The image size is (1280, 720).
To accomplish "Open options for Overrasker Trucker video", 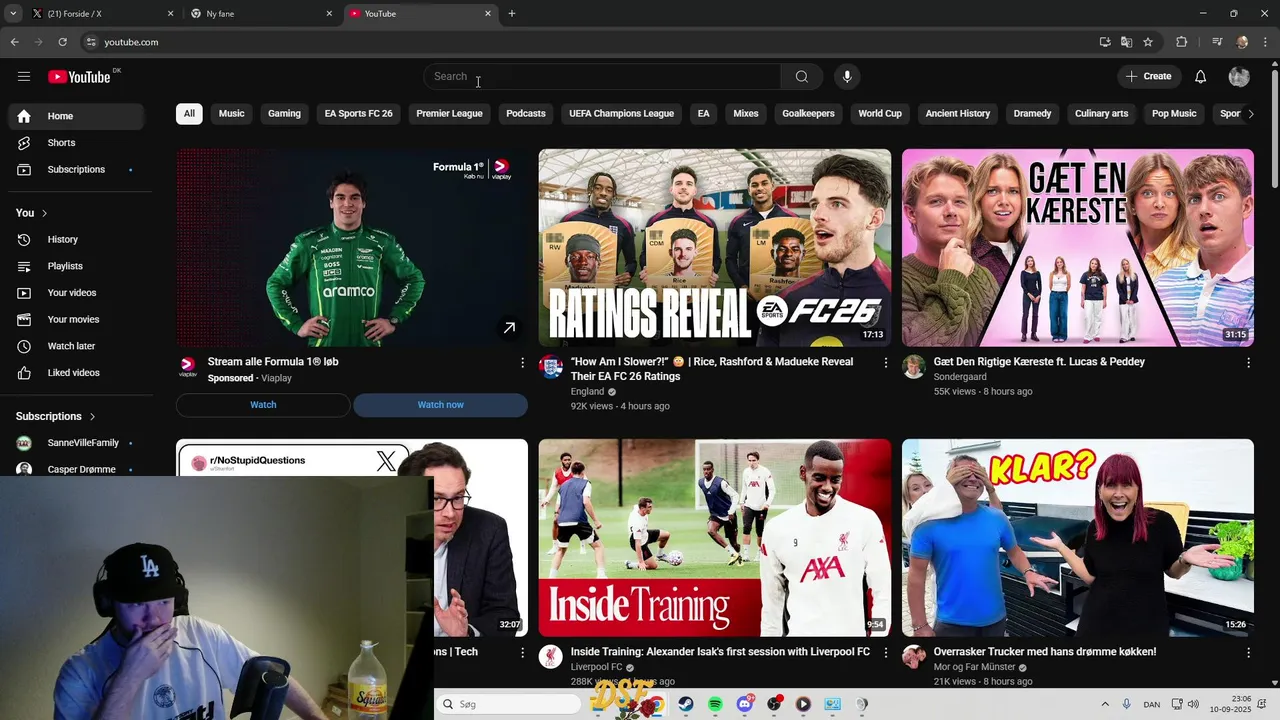I will click(x=1248, y=653).
